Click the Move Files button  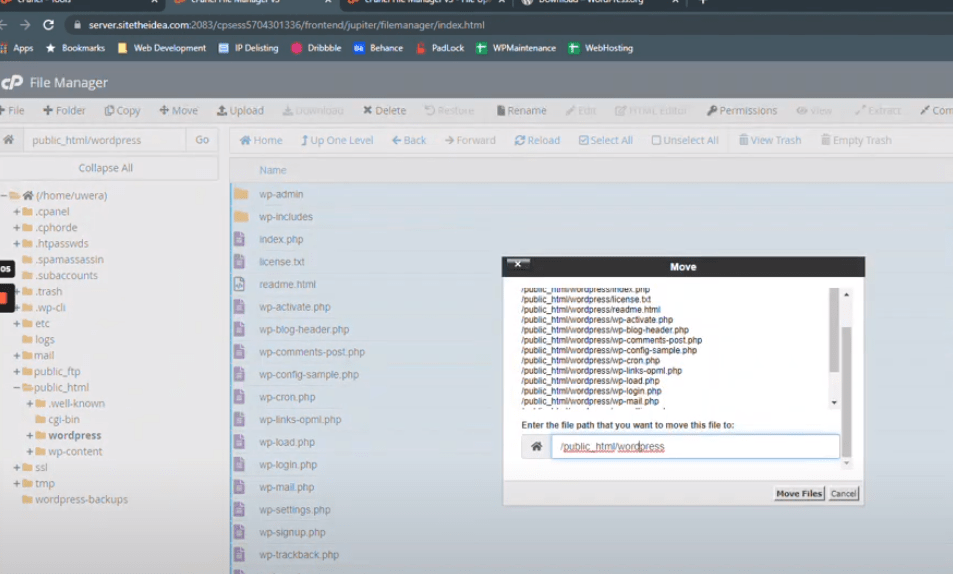click(799, 493)
